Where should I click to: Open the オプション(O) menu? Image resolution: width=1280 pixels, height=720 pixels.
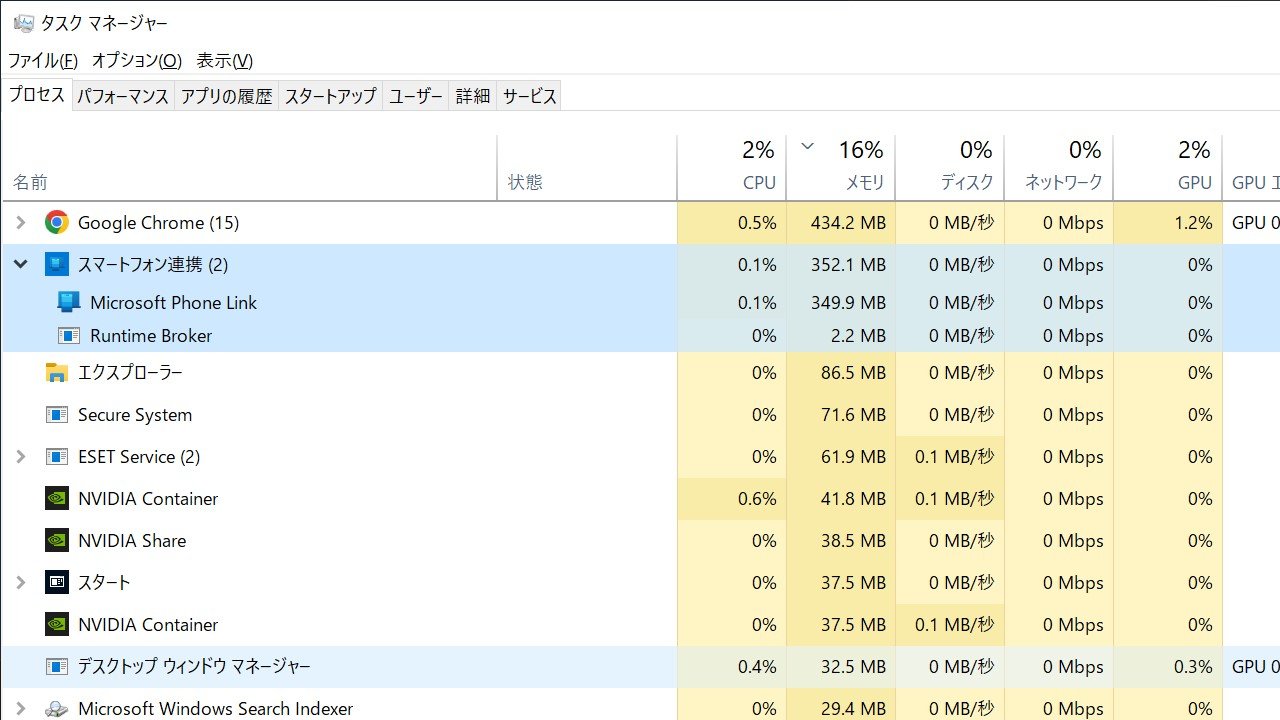click(137, 61)
